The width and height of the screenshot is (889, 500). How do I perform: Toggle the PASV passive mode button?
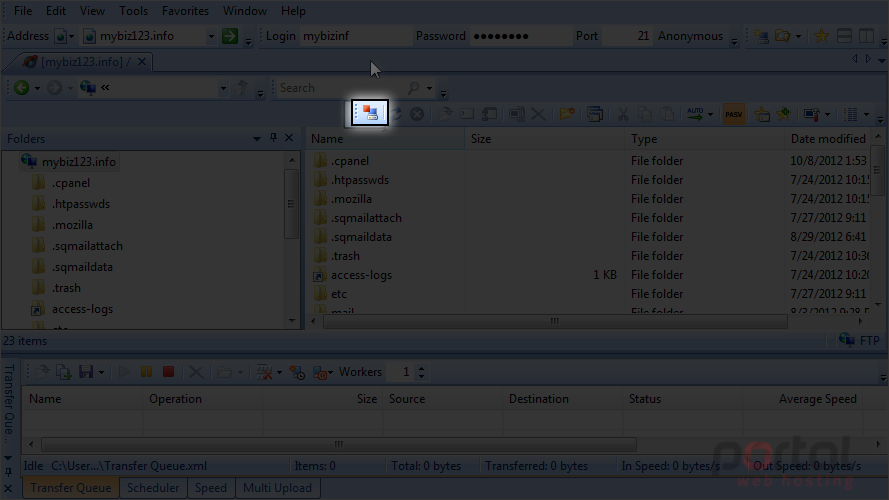point(734,114)
